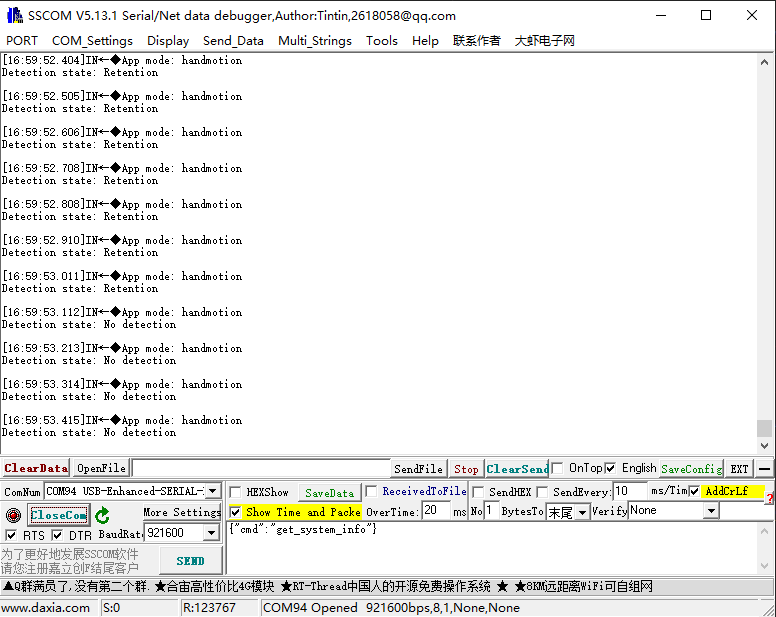Click the vertical scrollbar thumb in log
The image size is (776, 617).
click(765, 428)
